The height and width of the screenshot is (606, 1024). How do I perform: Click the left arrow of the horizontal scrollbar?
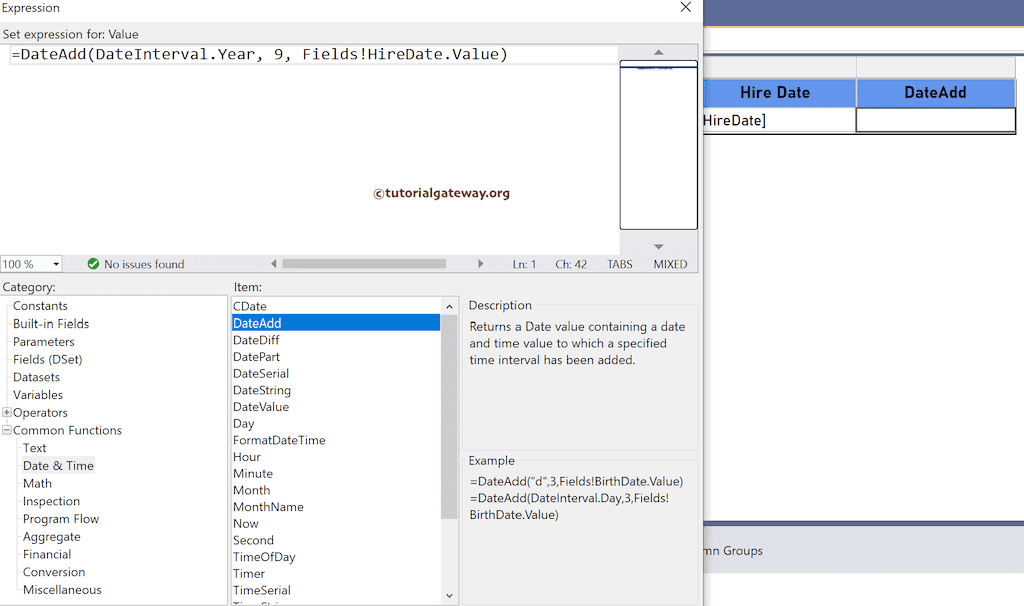point(273,263)
